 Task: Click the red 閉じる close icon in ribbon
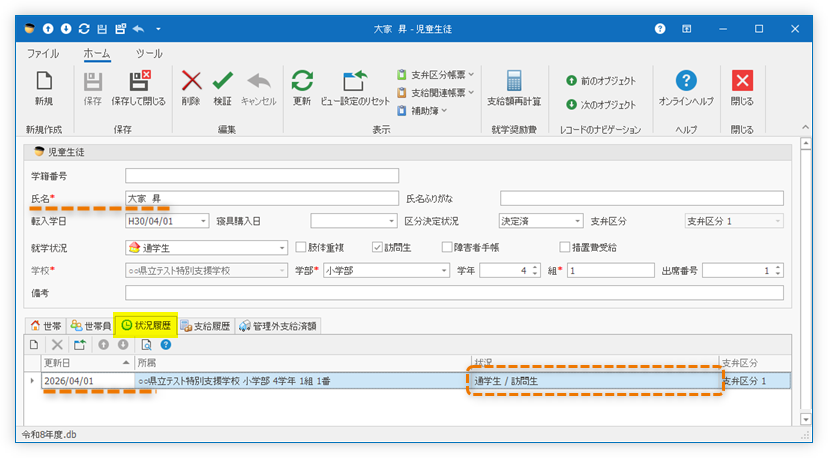[742, 81]
